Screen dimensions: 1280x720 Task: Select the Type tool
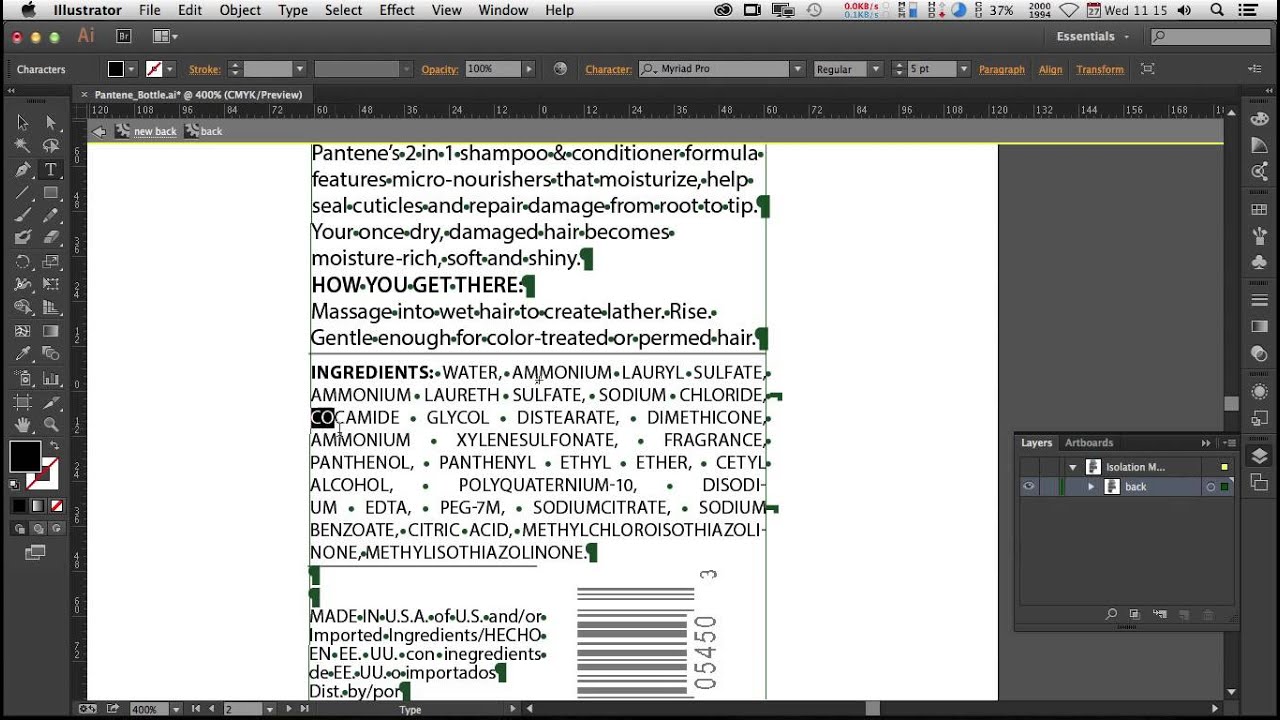click(50, 170)
